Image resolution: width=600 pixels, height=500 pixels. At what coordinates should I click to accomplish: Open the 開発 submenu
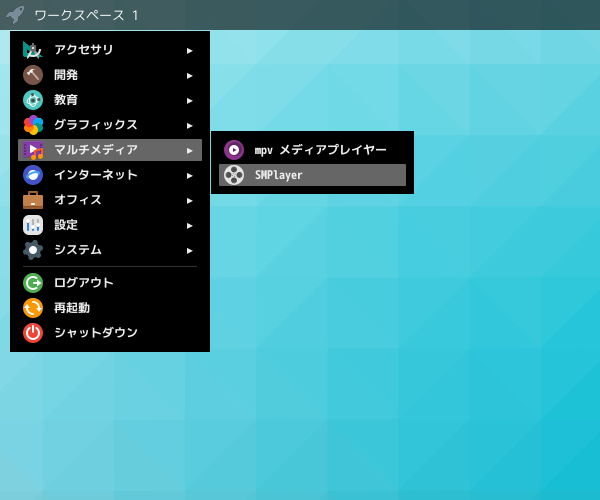110,75
